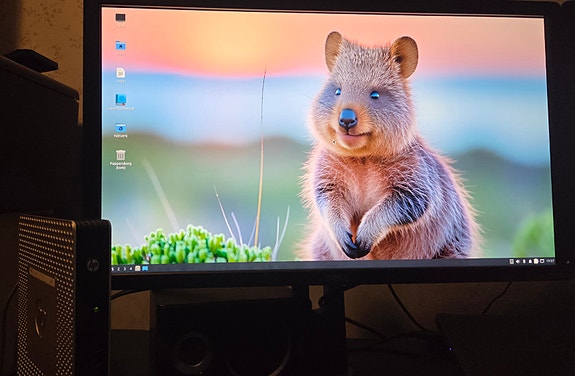Open the Computer monitor desktop icon

point(120,18)
